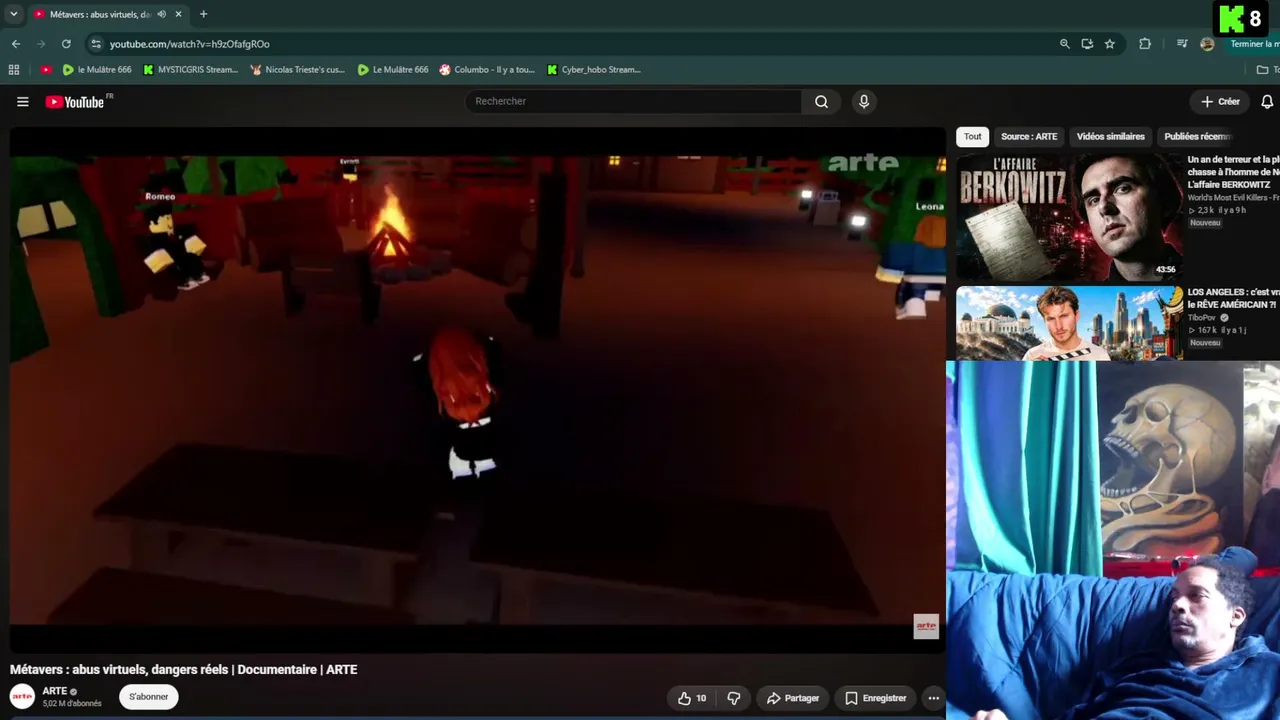Click the Rechercher search field
Viewport: 1280px width, 720px height.
[x=633, y=101]
